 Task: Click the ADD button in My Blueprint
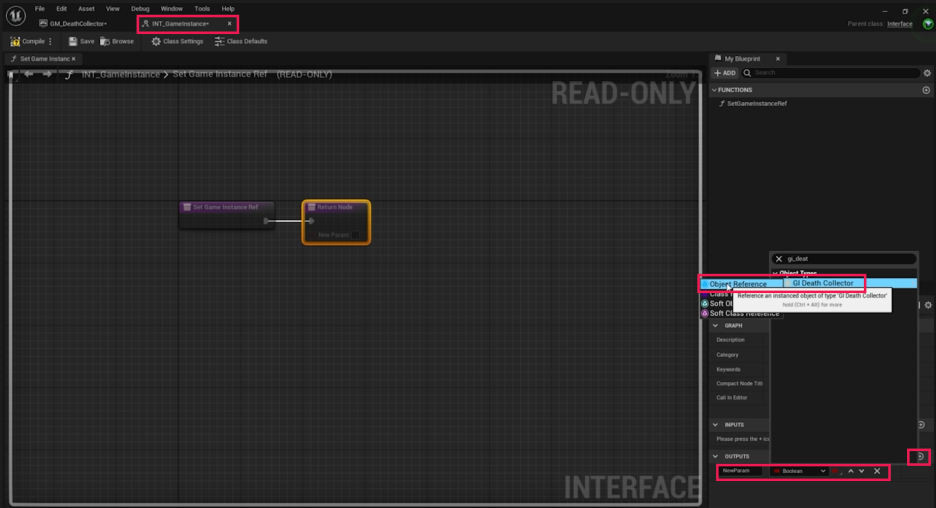coord(725,73)
